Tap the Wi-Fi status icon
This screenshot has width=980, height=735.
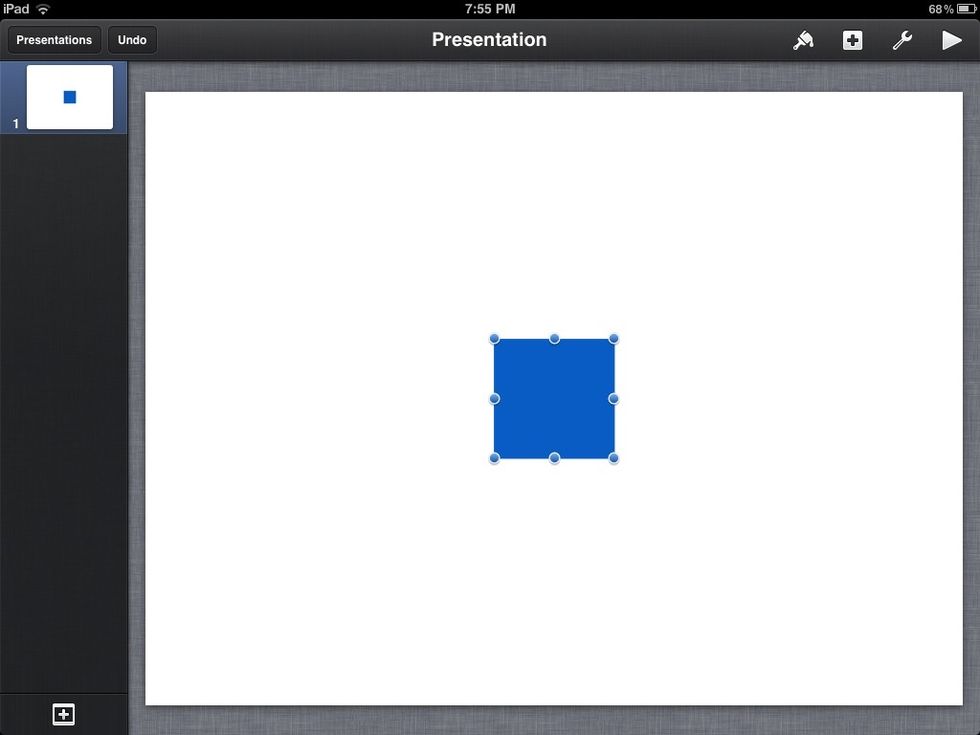coord(43,9)
